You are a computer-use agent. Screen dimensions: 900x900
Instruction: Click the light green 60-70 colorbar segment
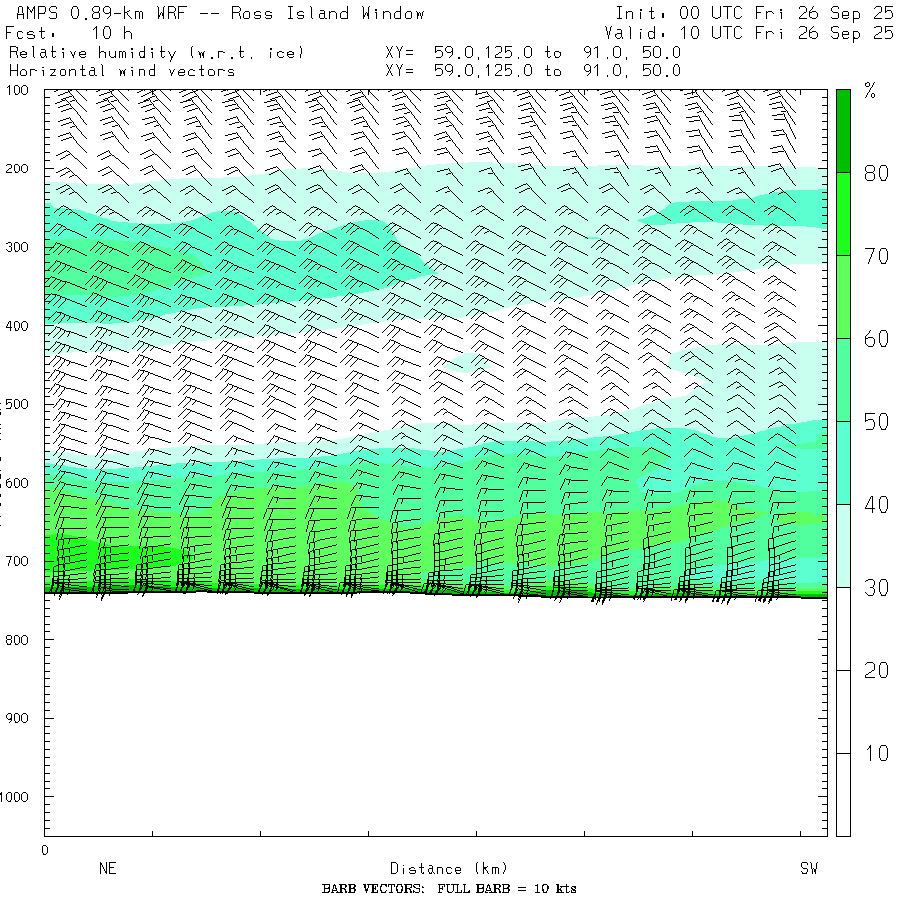click(x=843, y=297)
